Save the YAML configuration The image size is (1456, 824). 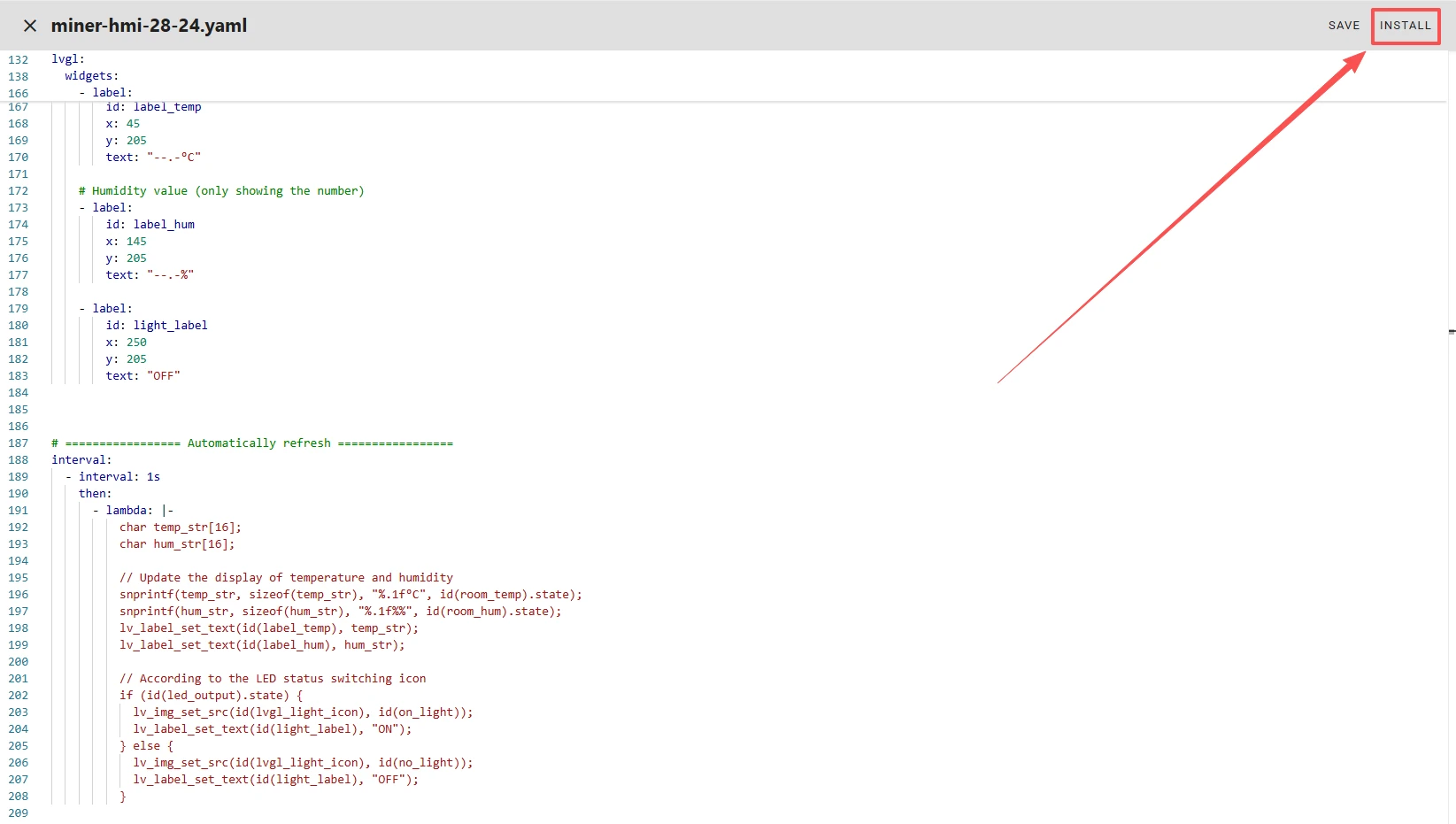(x=1343, y=26)
